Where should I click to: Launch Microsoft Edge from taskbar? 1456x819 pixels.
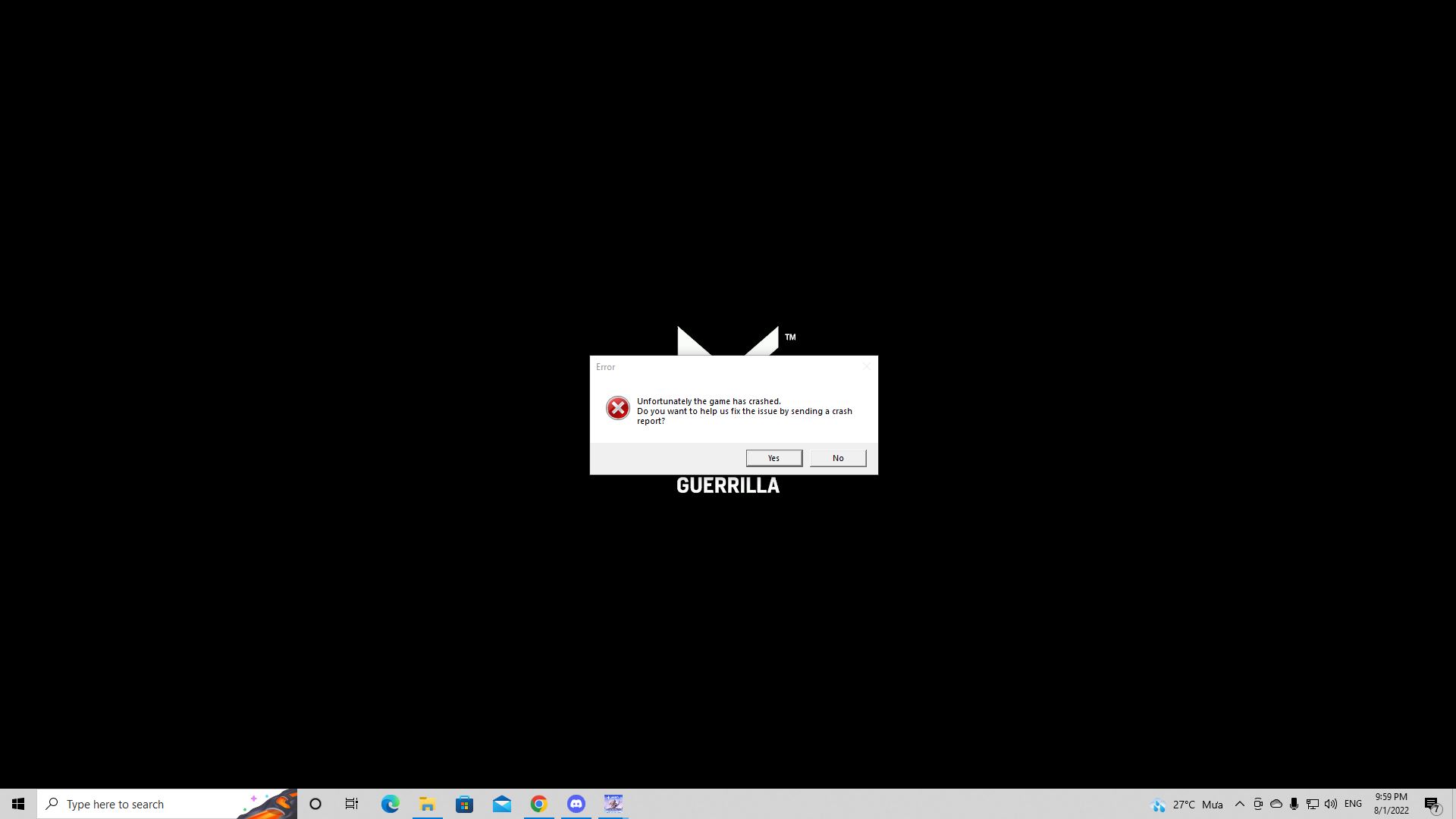click(x=390, y=804)
